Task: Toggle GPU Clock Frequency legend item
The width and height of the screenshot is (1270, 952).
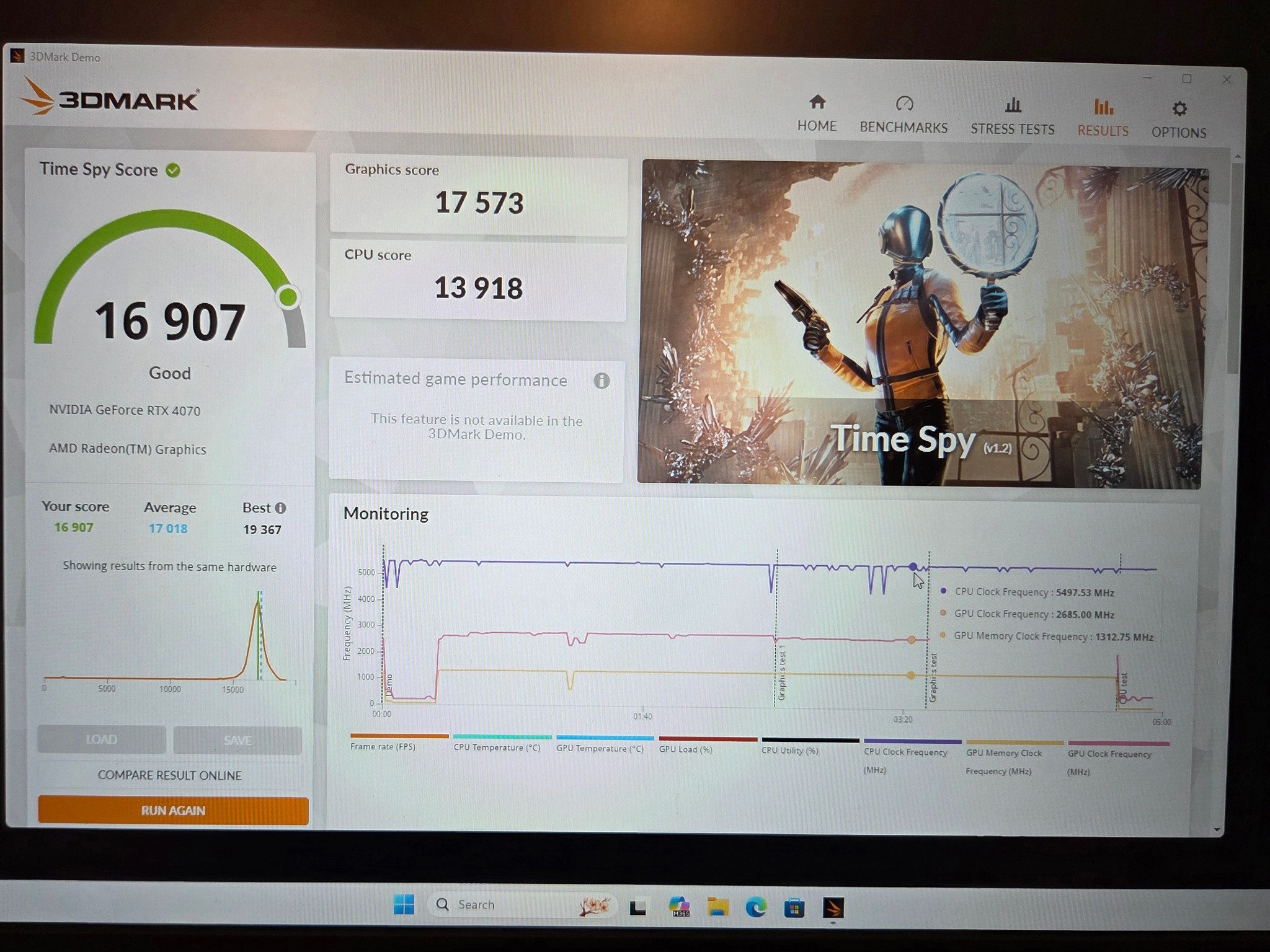Action: coord(1118,758)
